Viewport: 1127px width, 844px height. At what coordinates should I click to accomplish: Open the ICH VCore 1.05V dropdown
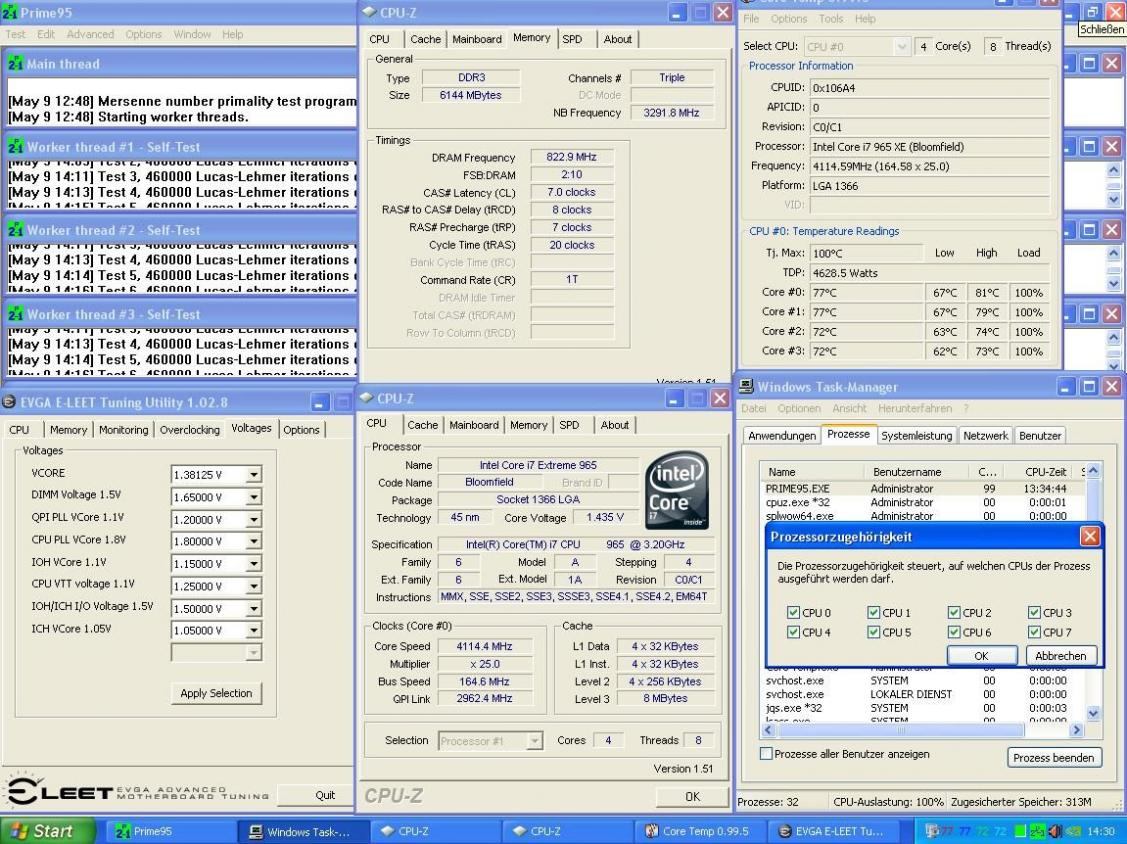[253, 630]
